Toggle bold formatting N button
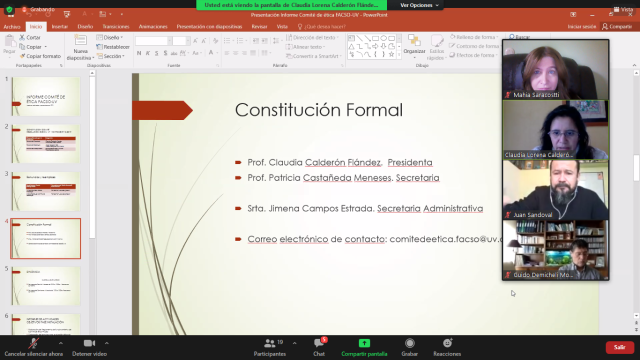The width and height of the screenshot is (640, 360). pyautogui.click(x=139, y=53)
